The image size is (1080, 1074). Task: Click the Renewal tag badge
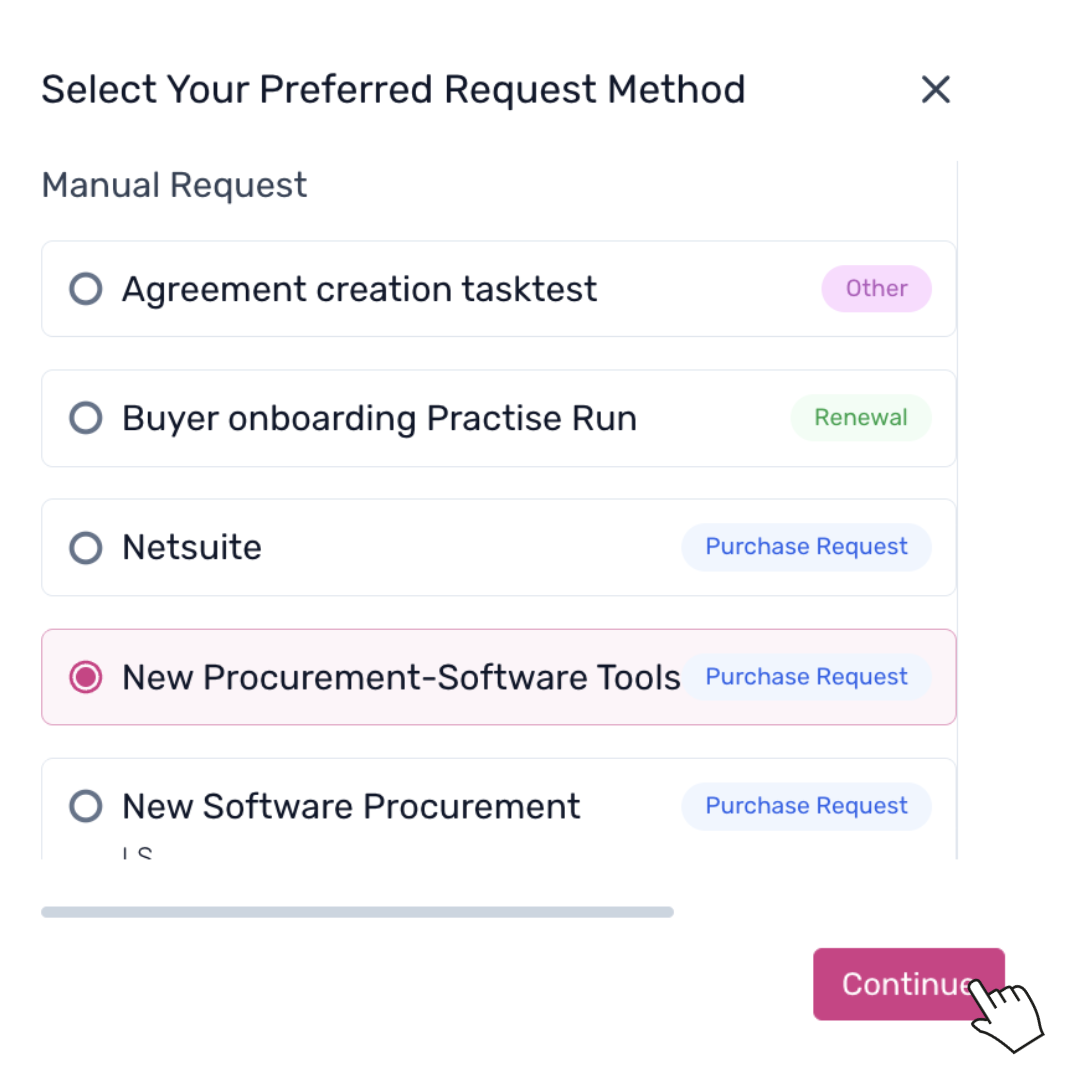(860, 418)
